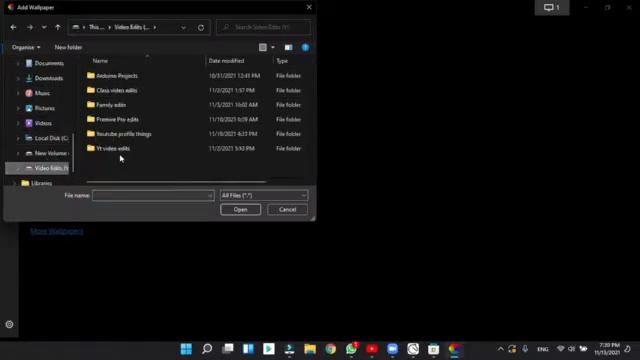Click the change view icon
Viewport: 640px width, 360px height.
(x=263, y=47)
